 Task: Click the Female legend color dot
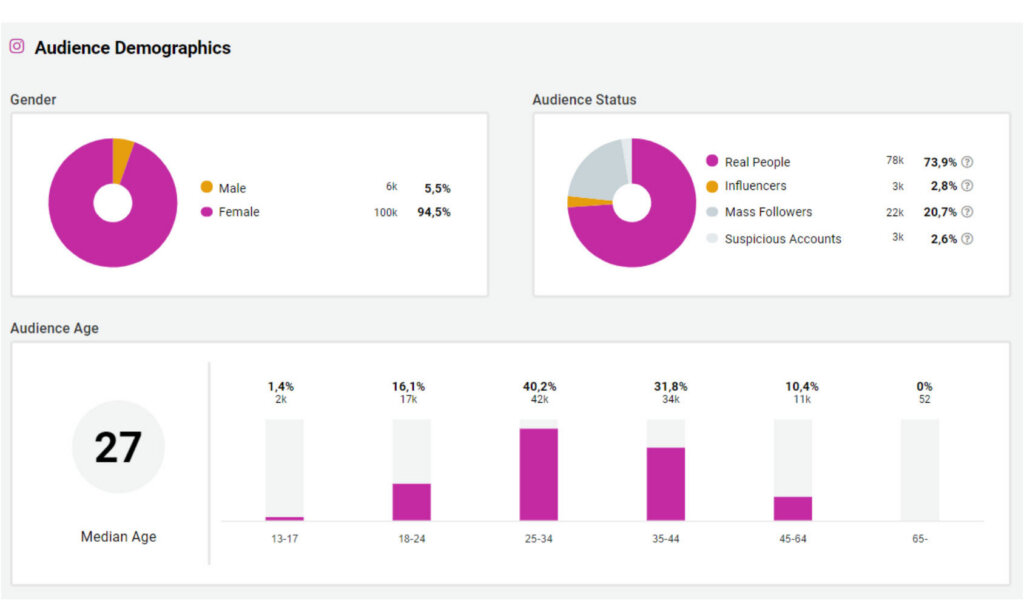(x=207, y=212)
